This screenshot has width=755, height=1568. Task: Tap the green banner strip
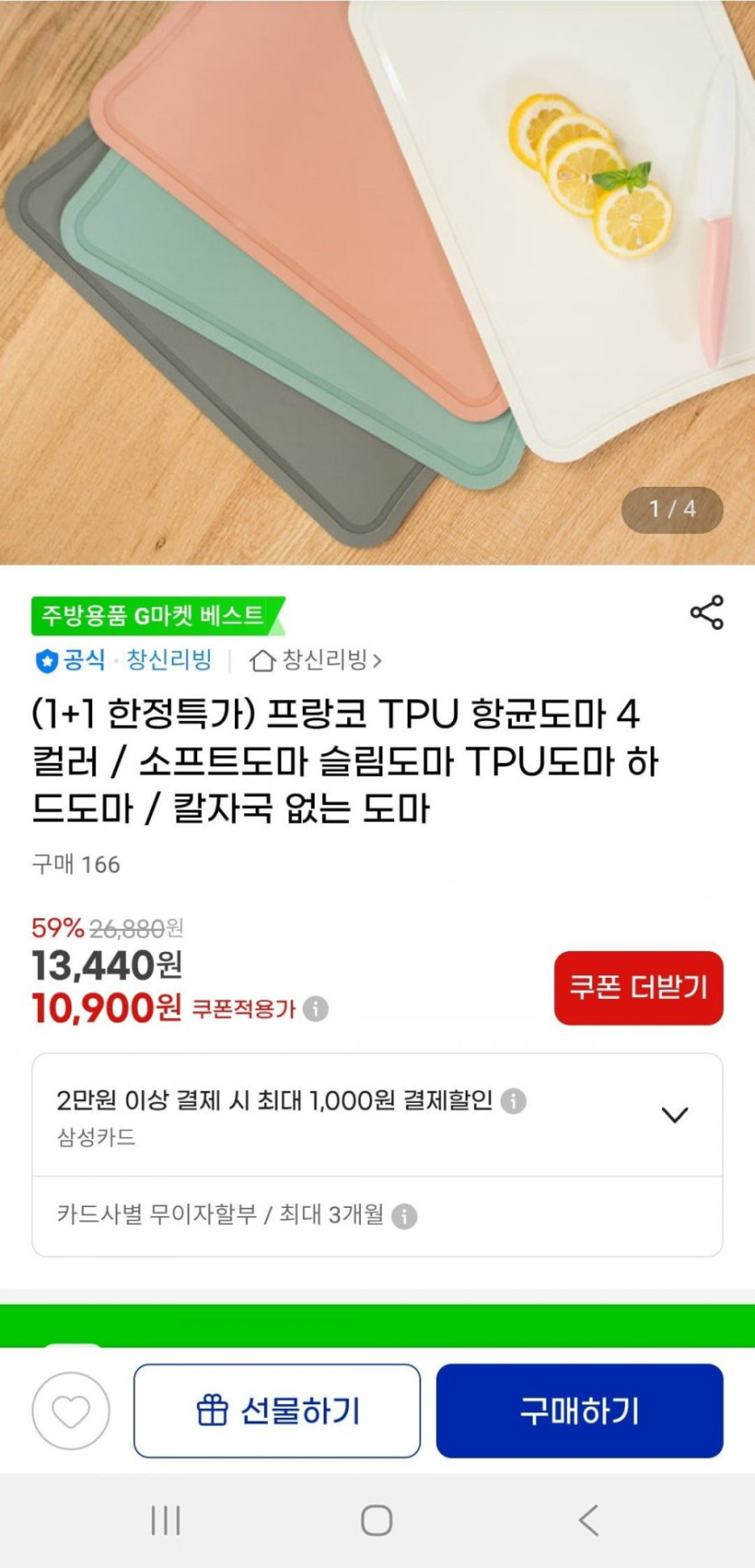pos(377,1326)
